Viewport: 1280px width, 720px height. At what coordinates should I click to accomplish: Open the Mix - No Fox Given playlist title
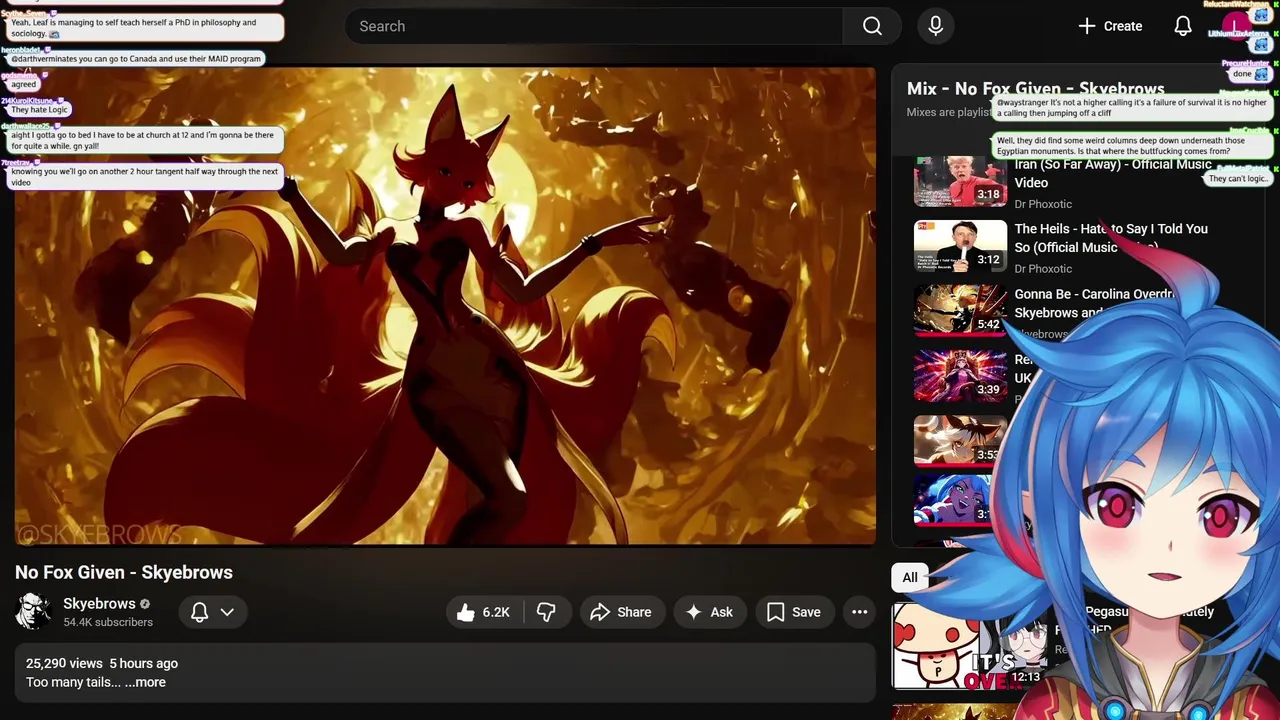pos(1036,89)
